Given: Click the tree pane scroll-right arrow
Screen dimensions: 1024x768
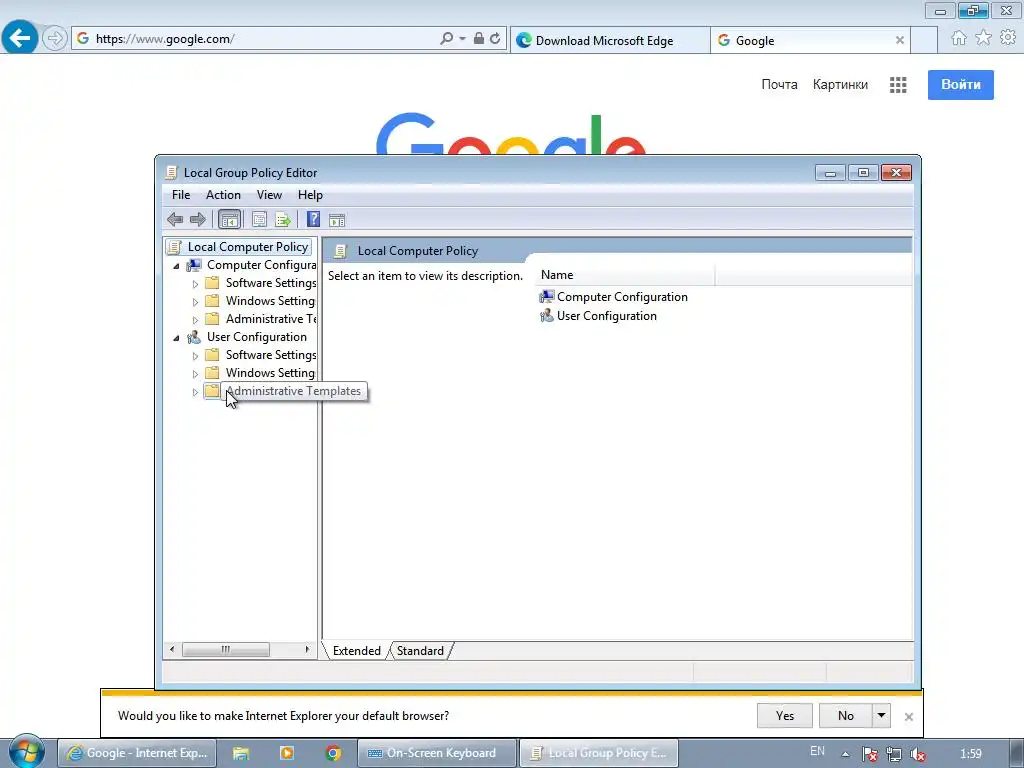Looking at the screenshot, I should 307,649.
